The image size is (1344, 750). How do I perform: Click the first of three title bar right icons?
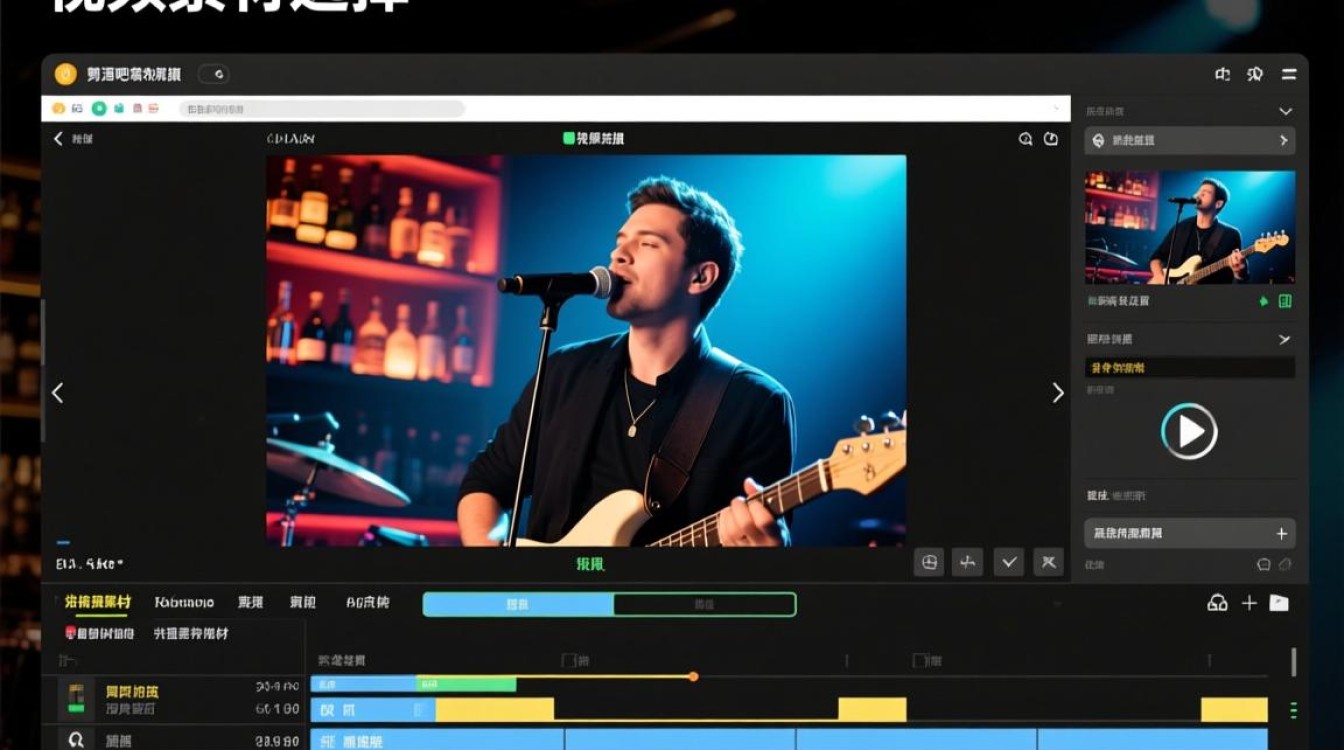[1222, 74]
